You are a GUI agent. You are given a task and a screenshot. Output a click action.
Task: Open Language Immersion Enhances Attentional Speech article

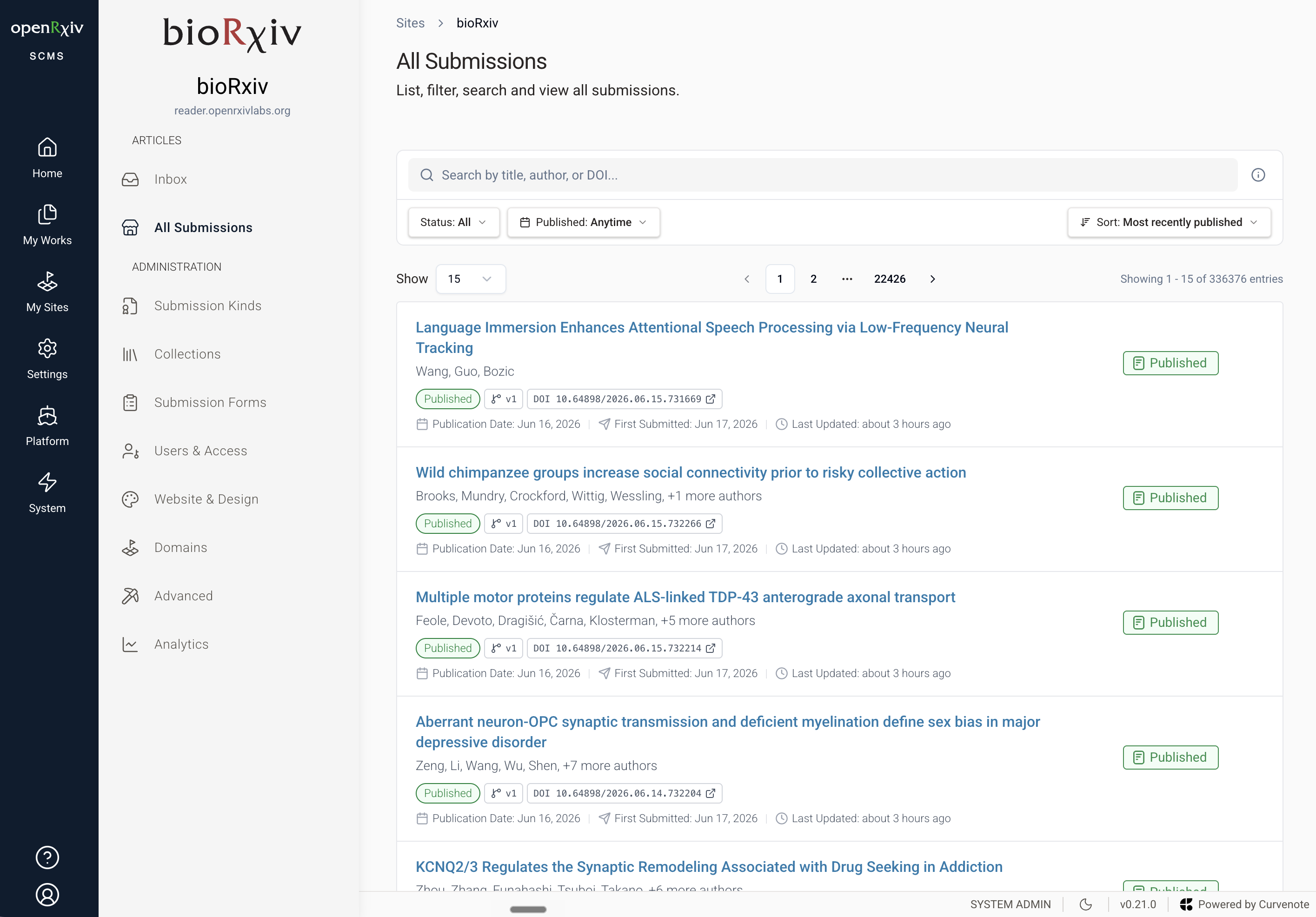pyautogui.click(x=712, y=338)
